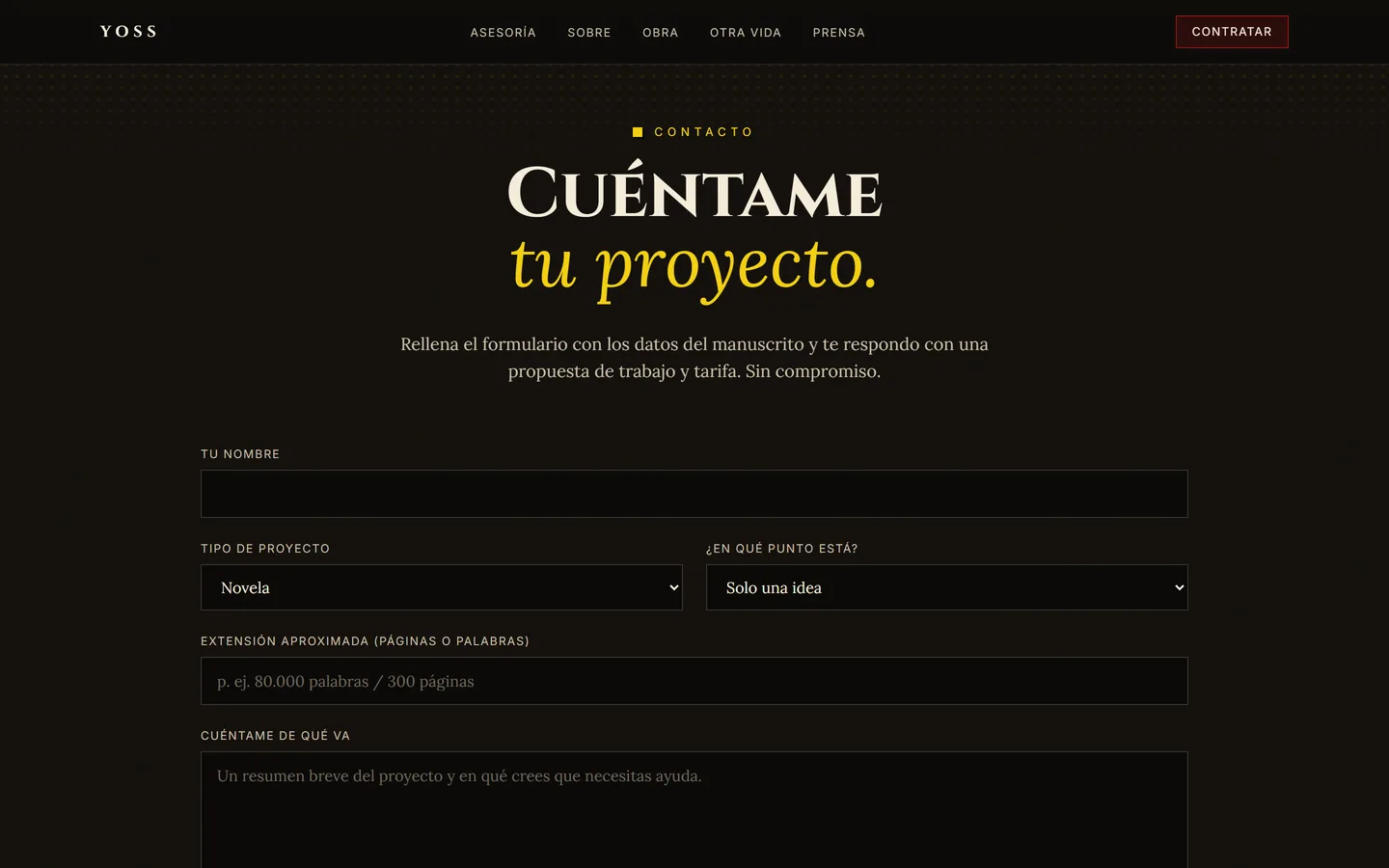Click the Contacto section label
The width and height of the screenshot is (1389, 868).
pos(703,132)
